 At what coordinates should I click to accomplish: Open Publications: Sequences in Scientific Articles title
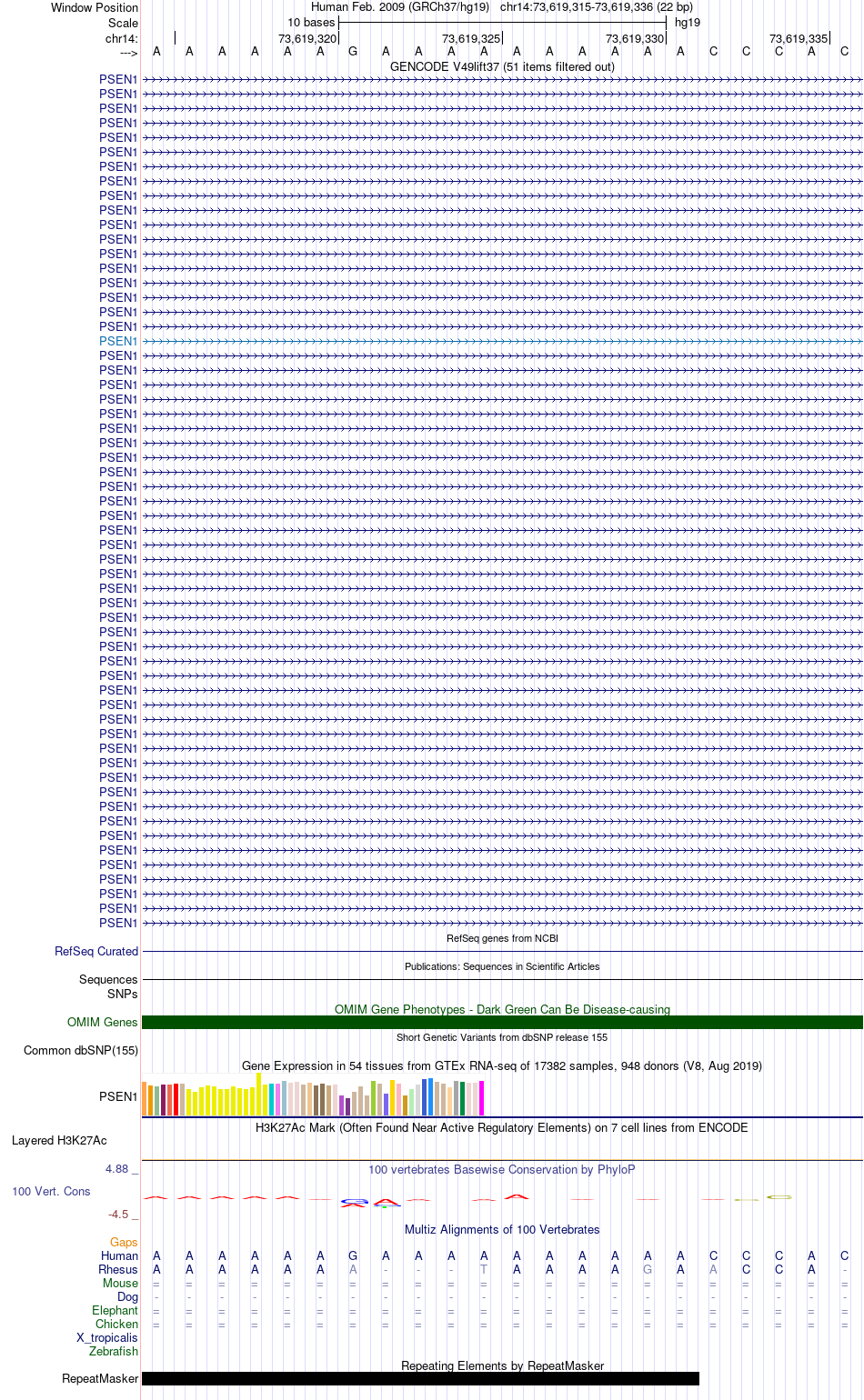[x=502, y=966]
